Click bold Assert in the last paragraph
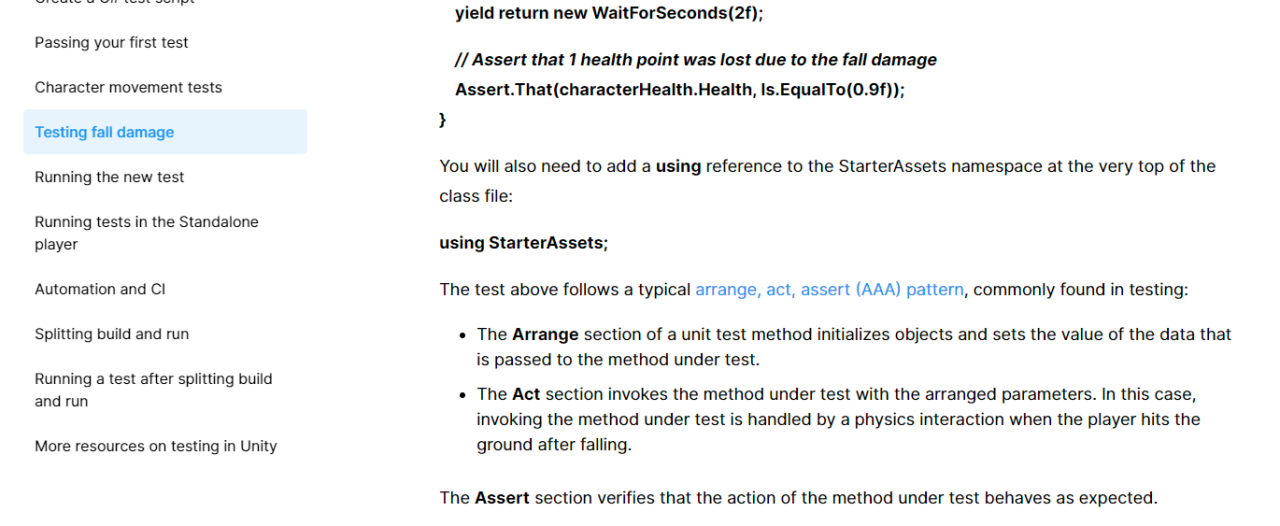 tap(502, 497)
